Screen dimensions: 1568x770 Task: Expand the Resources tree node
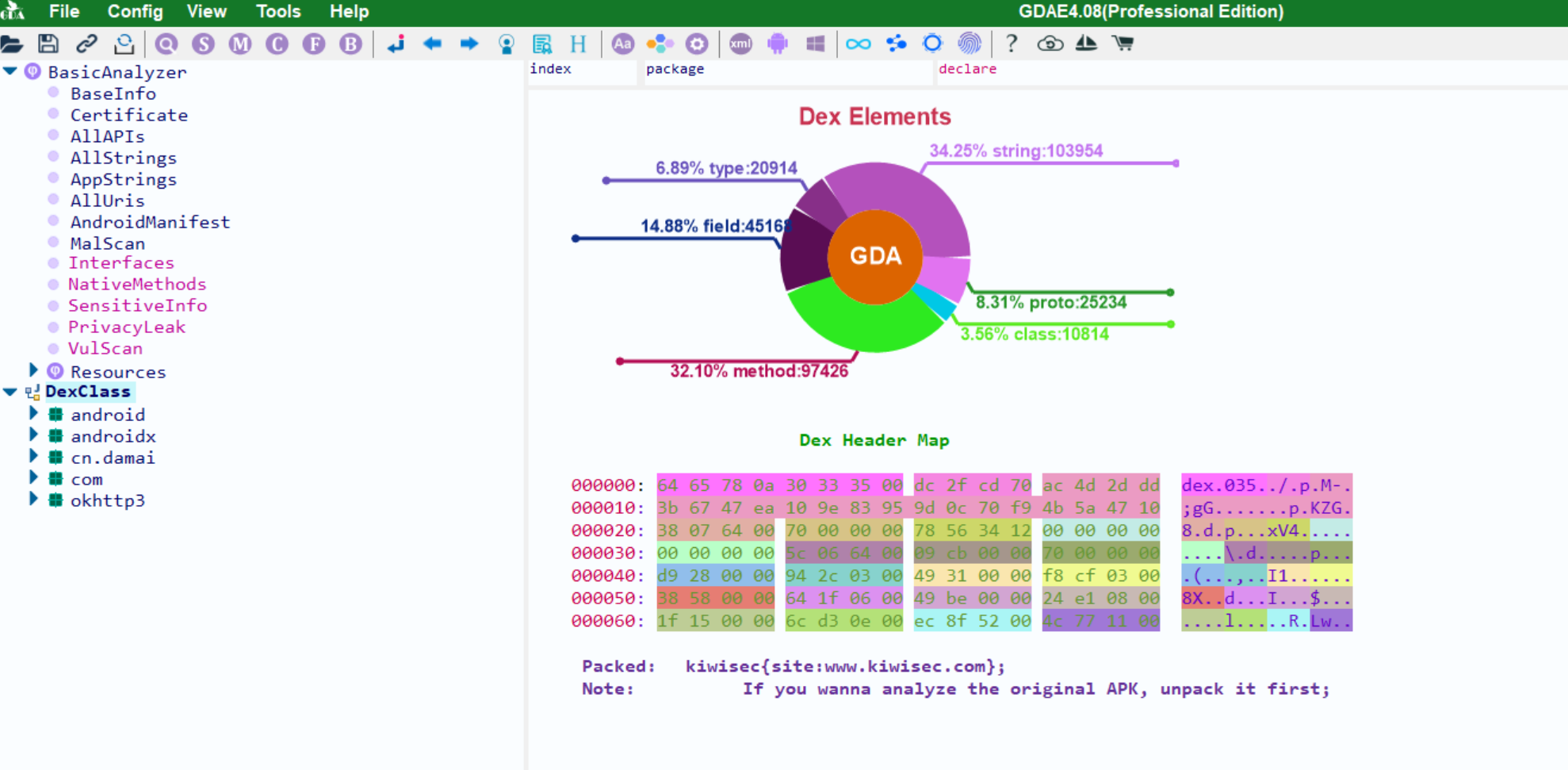click(x=33, y=370)
